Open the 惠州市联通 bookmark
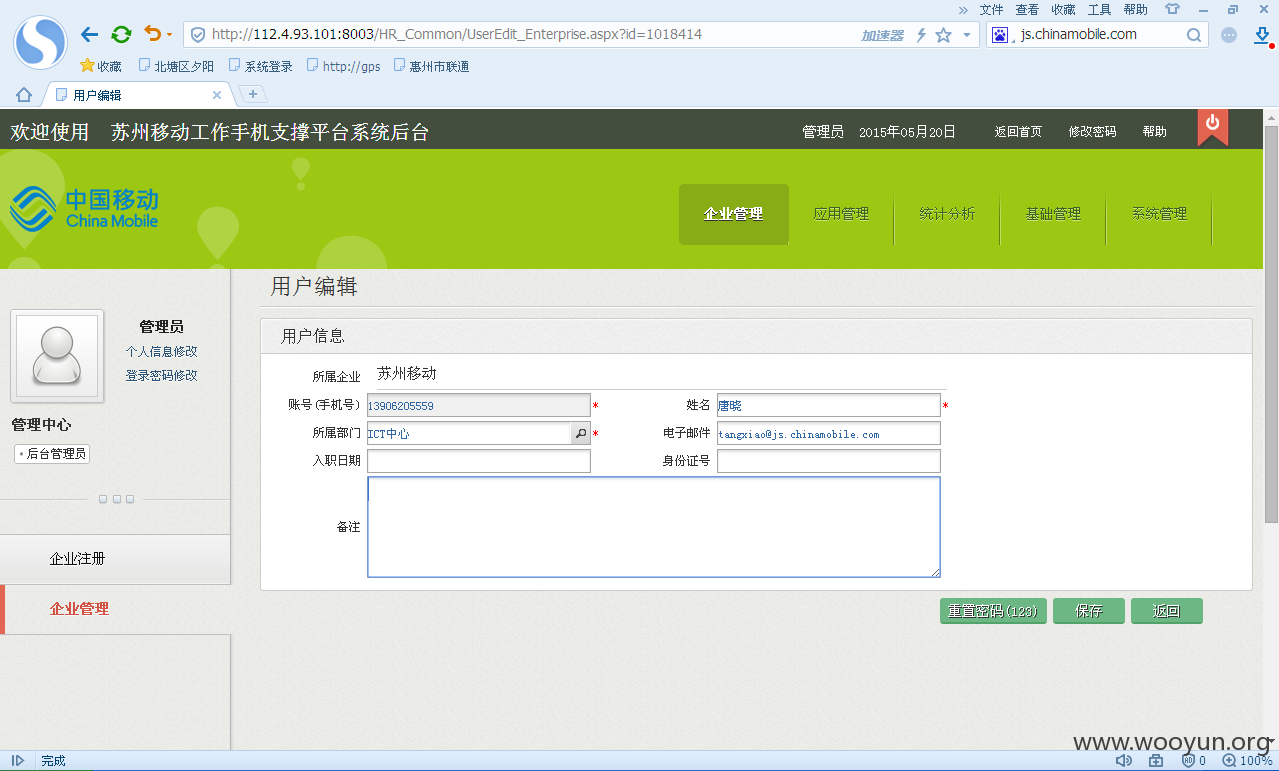This screenshot has width=1279, height=771. point(431,66)
